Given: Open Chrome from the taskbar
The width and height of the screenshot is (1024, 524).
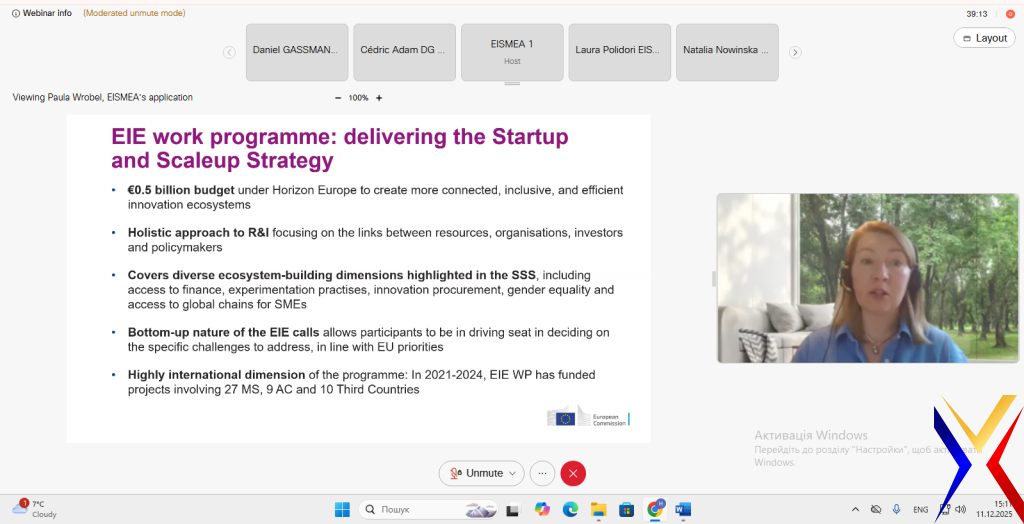Looking at the screenshot, I should [655, 509].
